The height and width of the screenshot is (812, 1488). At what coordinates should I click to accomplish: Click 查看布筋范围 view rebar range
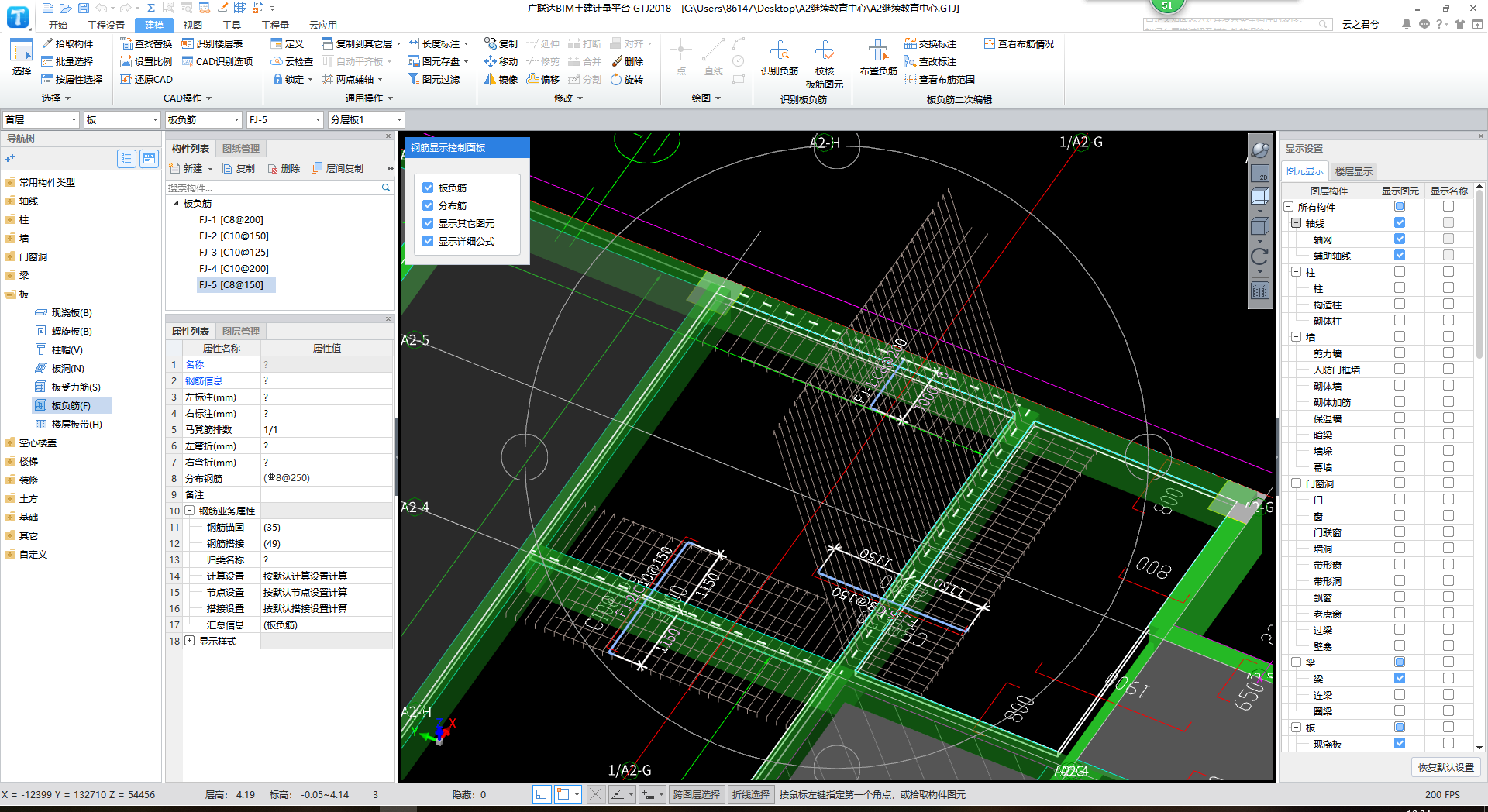pos(939,79)
